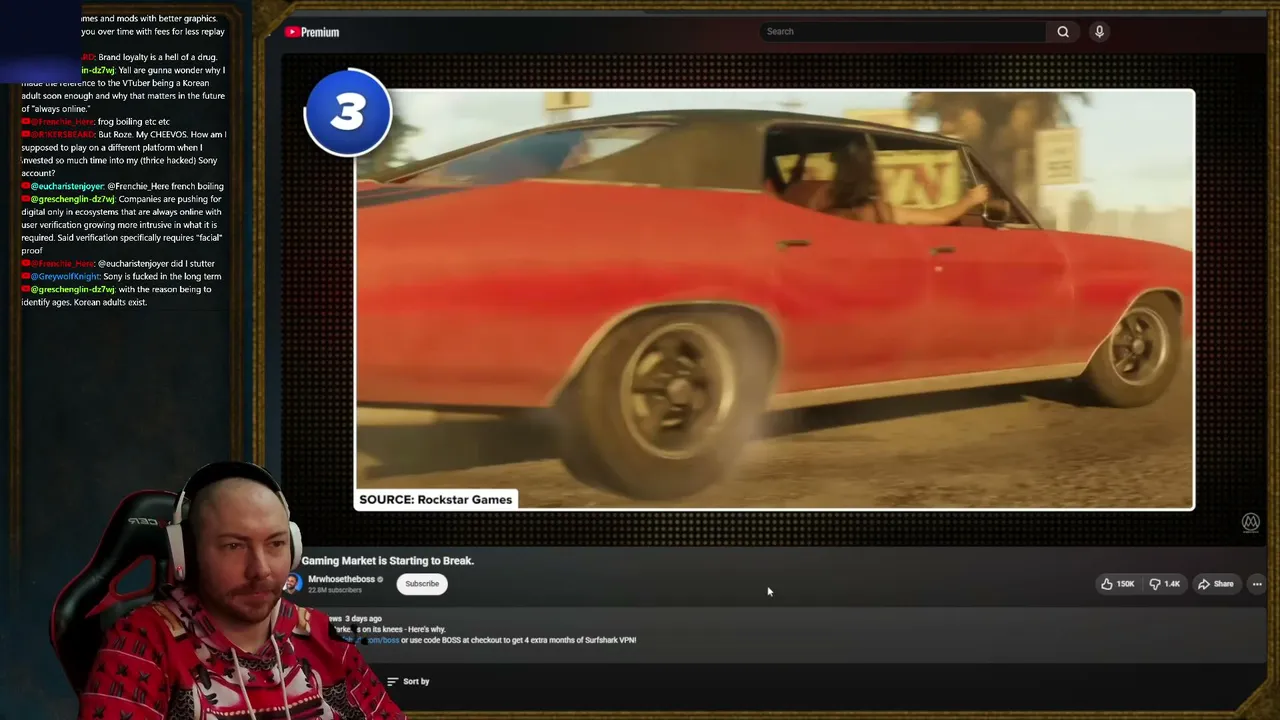The height and width of the screenshot is (720, 1280).
Task: Open the Share dialog for the video
Action: [x=1216, y=584]
